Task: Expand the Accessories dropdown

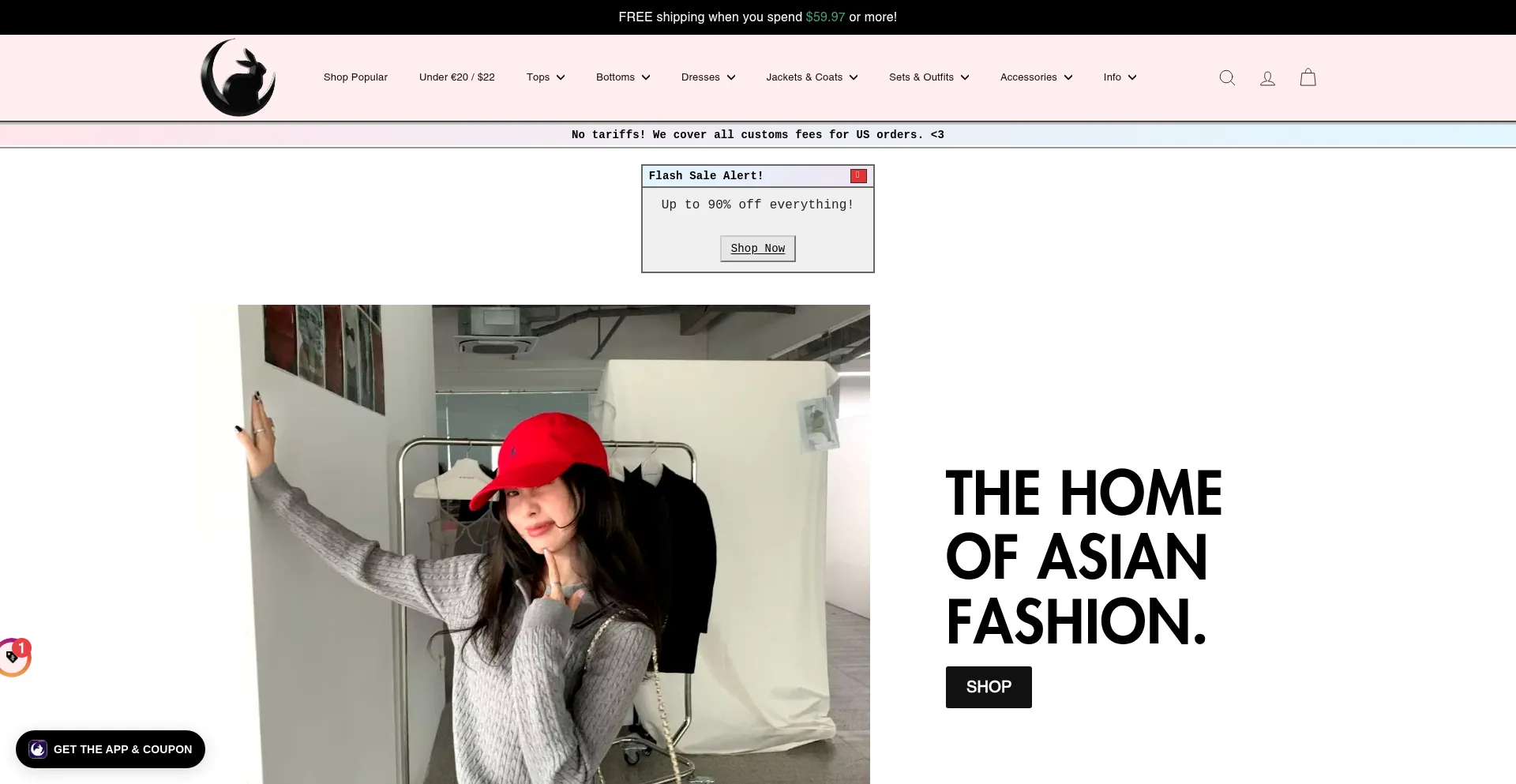Action: [x=1036, y=77]
